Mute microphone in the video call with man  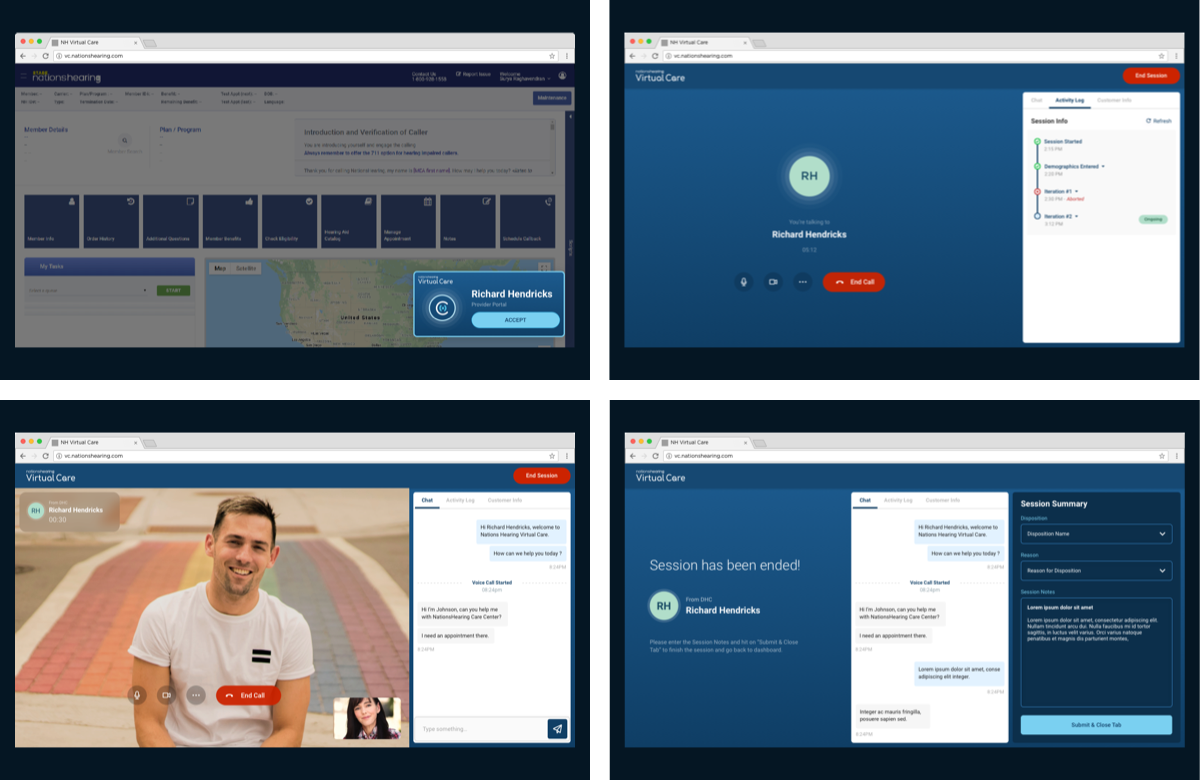tap(137, 695)
